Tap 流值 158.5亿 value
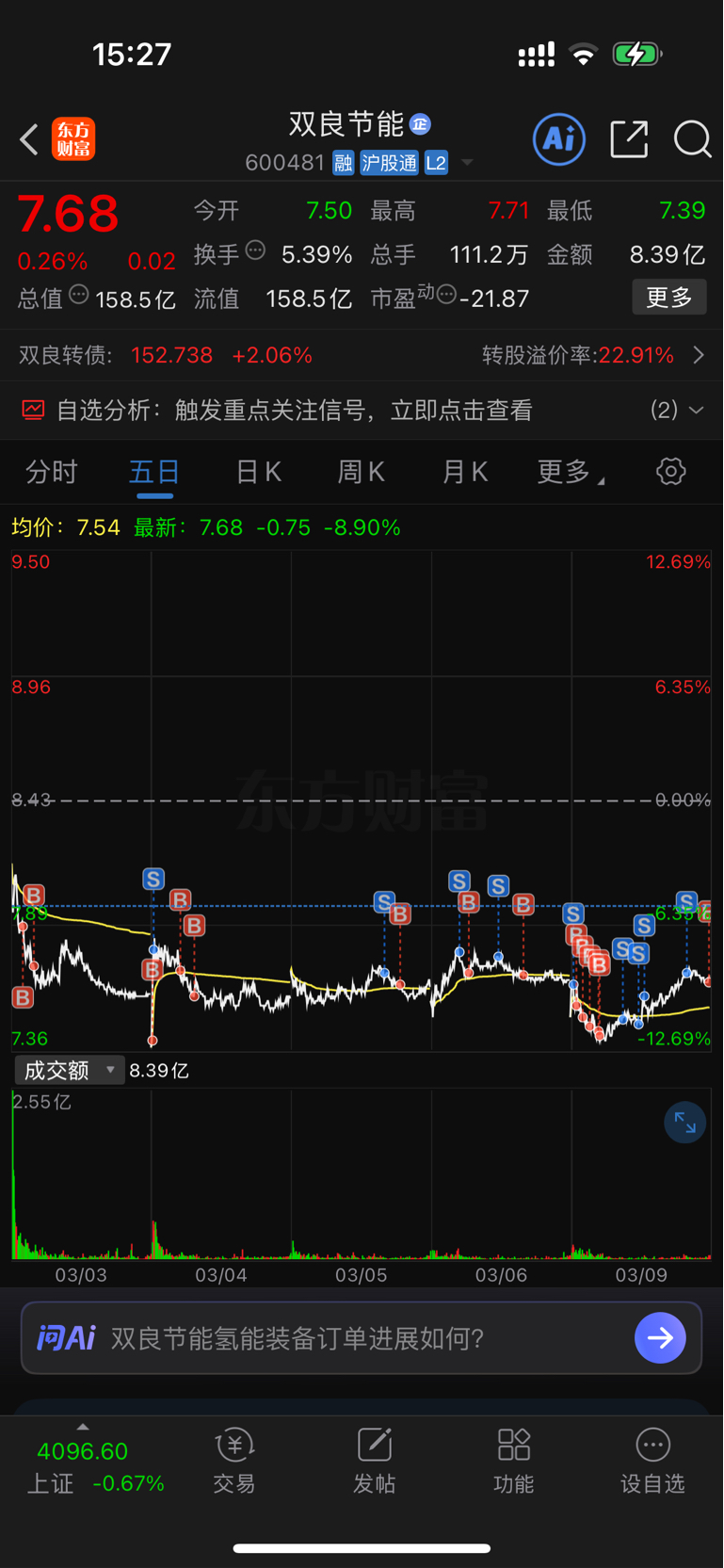 tap(309, 299)
